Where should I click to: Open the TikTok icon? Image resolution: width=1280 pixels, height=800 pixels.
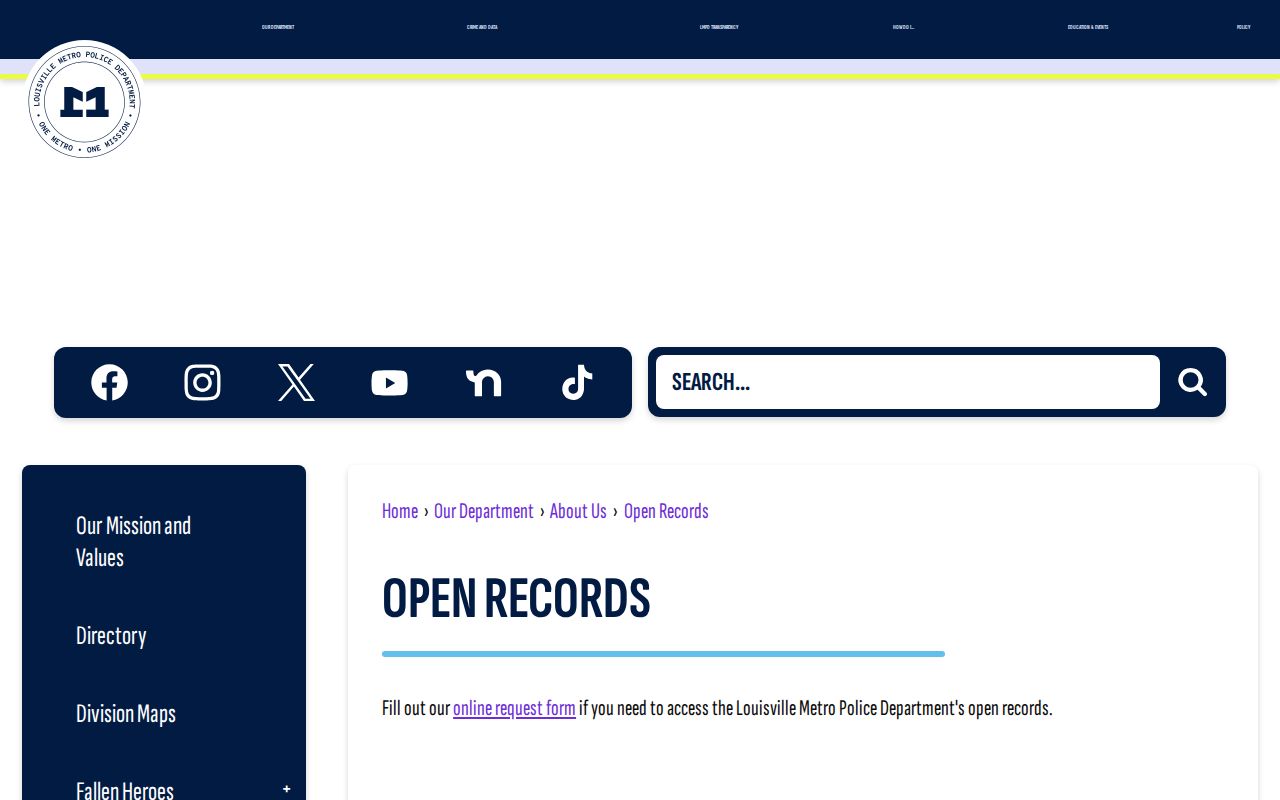[577, 382]
